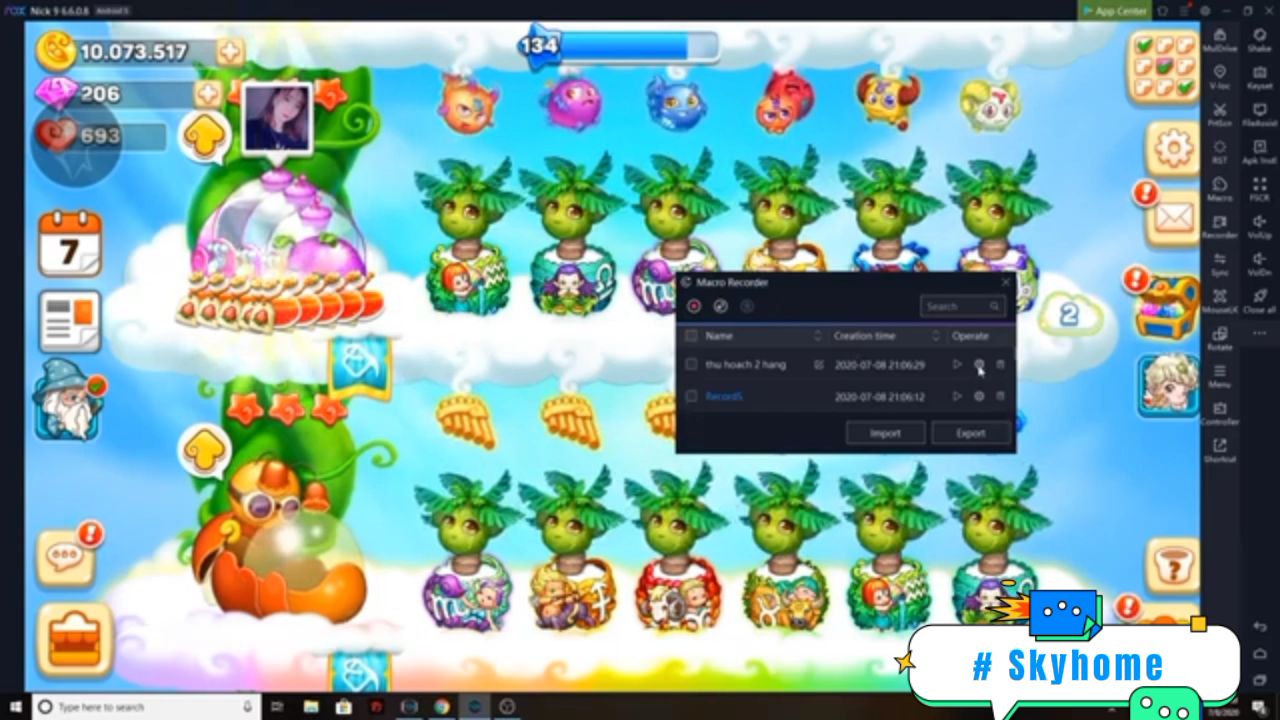Play the 'thu hoach 2 hang' macro
The image size is (1280, 720).
(x=957, y=365)
